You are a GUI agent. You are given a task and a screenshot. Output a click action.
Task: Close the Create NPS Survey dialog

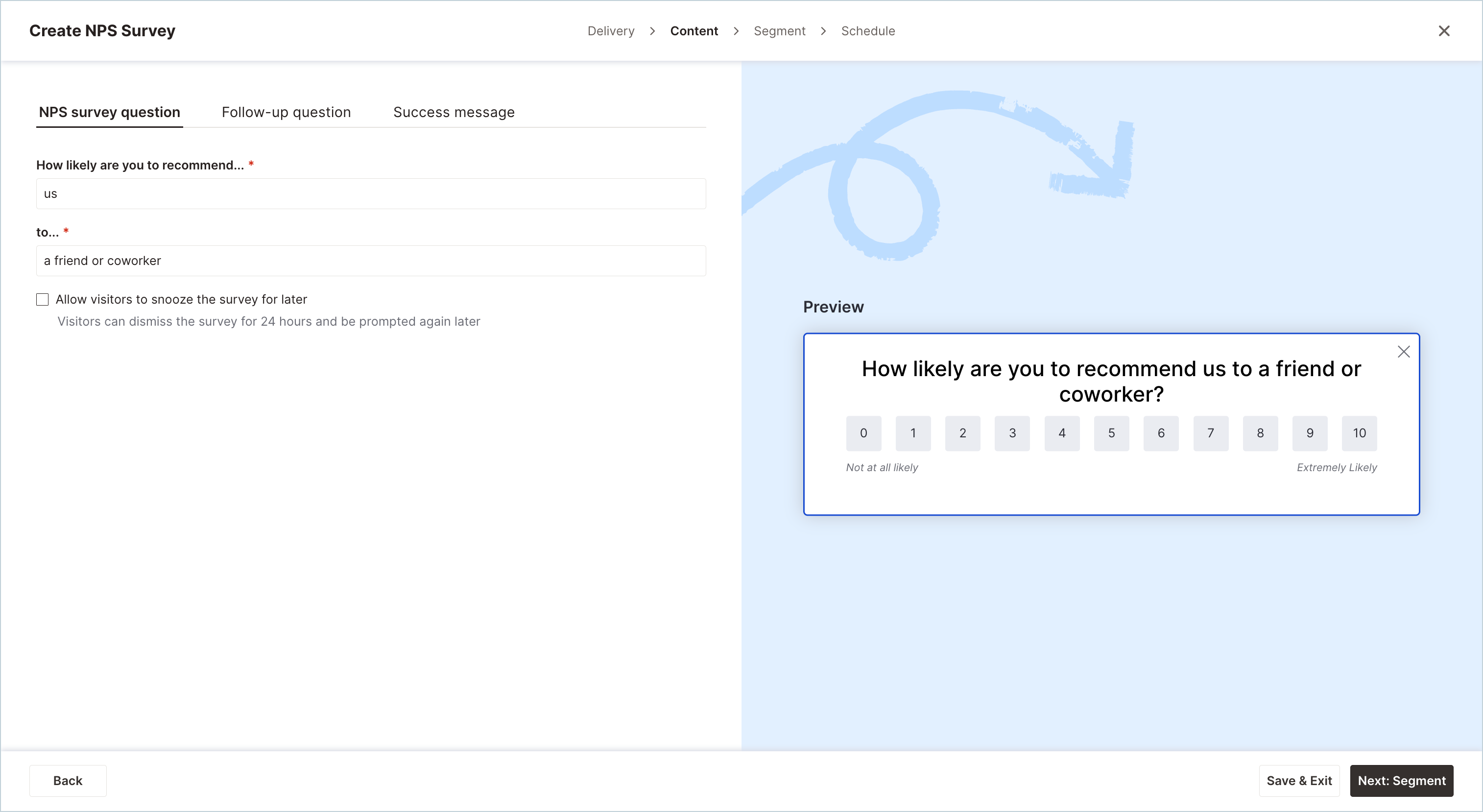(x=1444, y=31)
